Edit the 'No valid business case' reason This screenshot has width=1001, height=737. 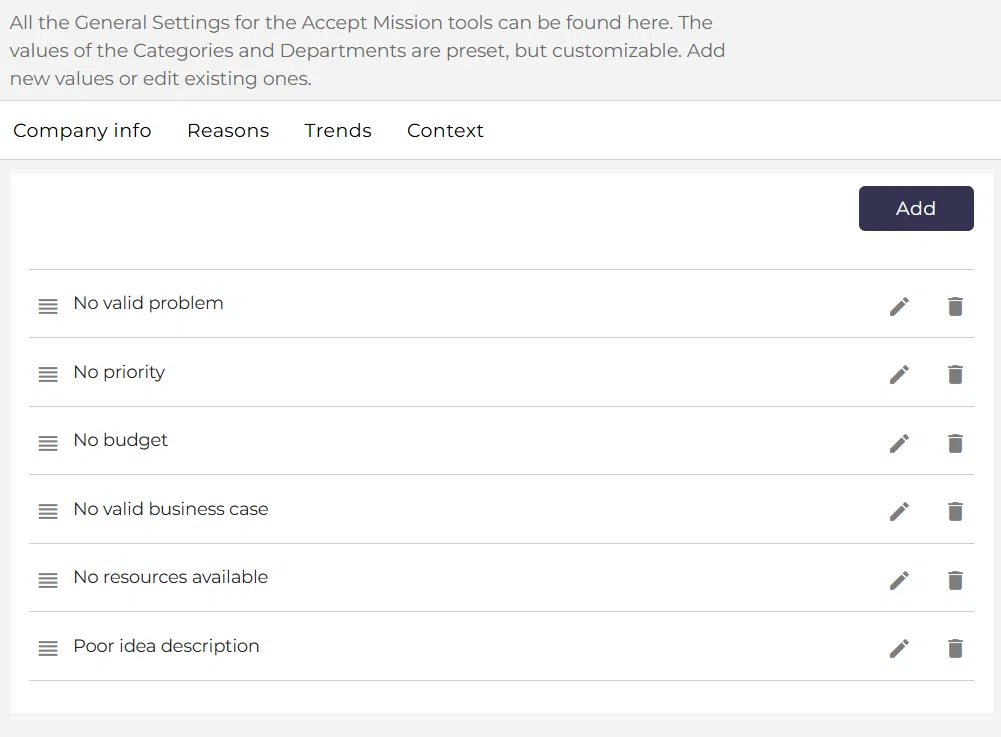(x=899, y=512)
